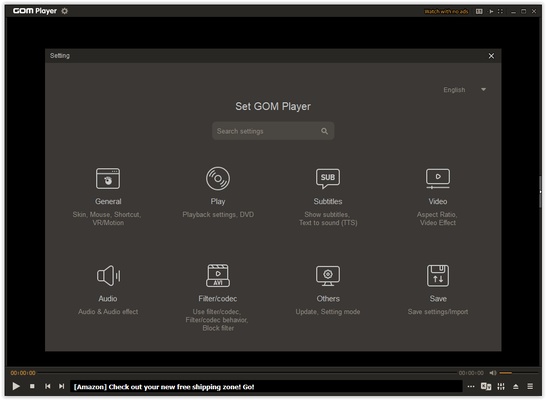Close the Setting dialog
546x400 pixels.
point(491,56)
